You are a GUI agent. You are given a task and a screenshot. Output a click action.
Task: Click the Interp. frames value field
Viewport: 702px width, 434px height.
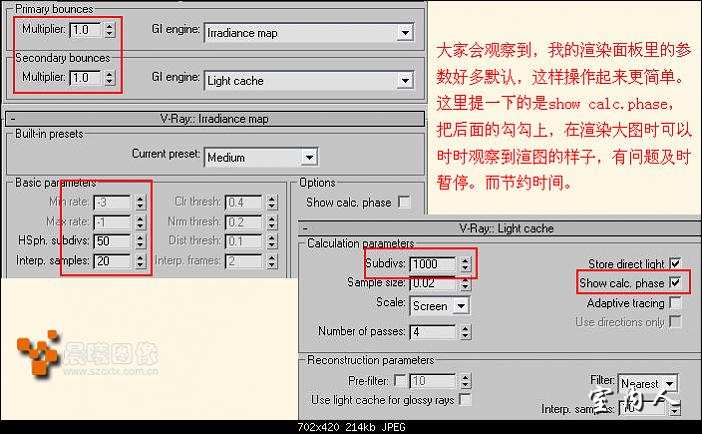(244, 261)
